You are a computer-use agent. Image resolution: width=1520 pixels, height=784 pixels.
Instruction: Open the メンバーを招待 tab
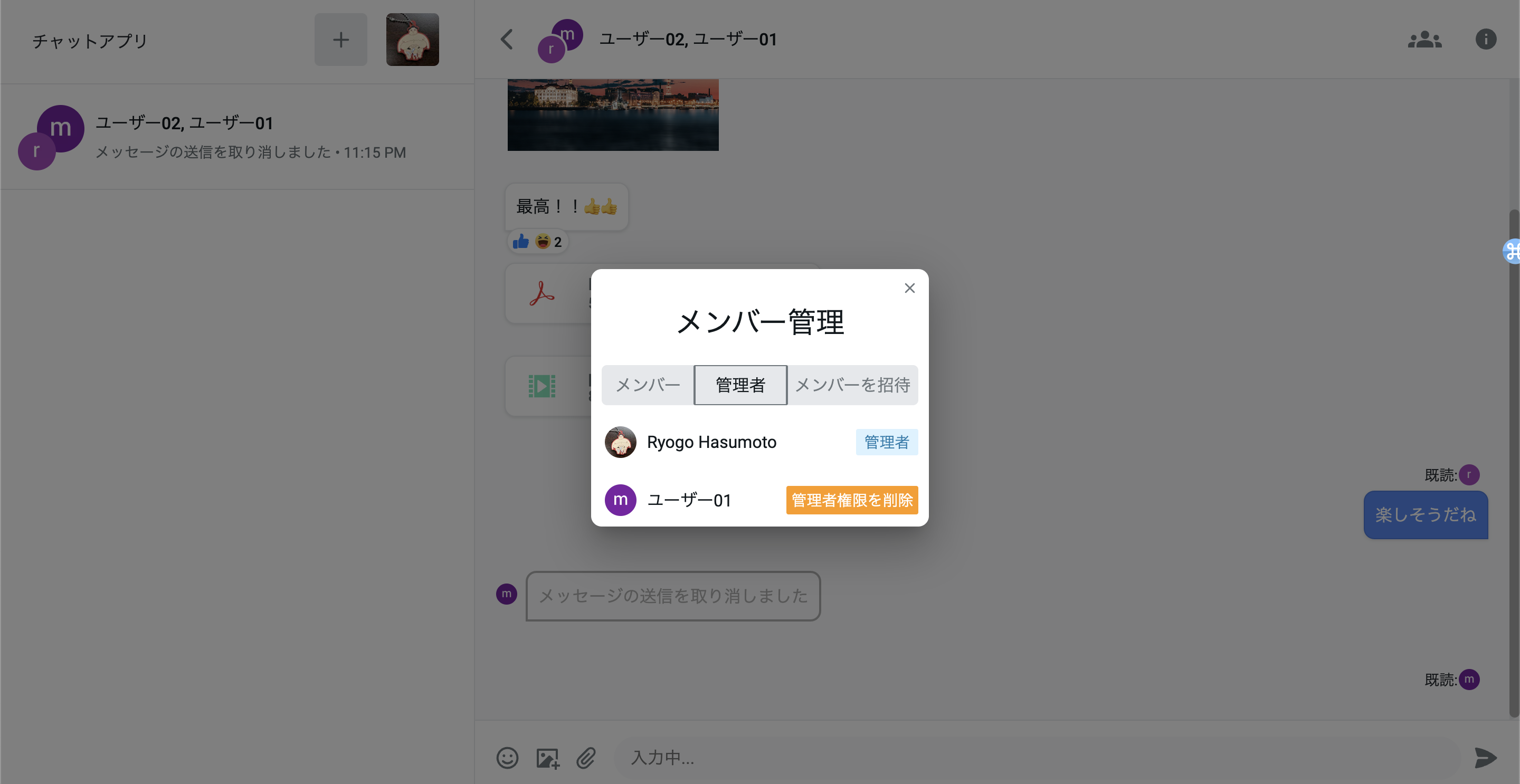click(x=852, y=385)
